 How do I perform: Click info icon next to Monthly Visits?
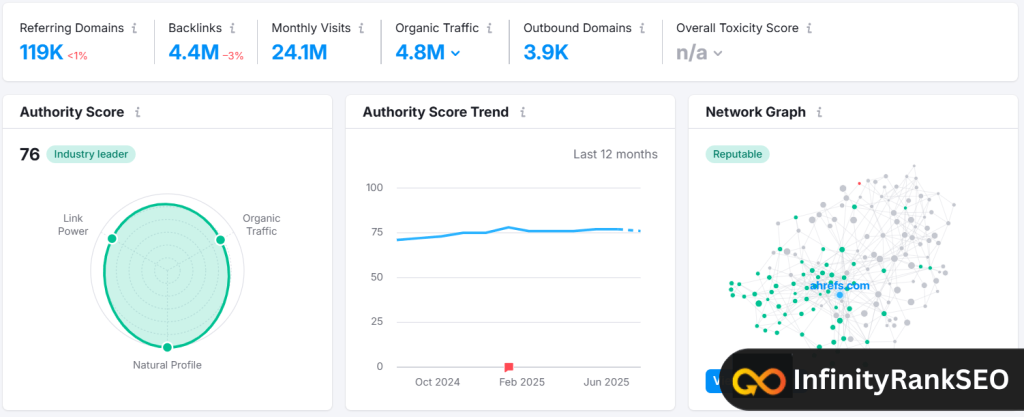(x=361, y=28)
